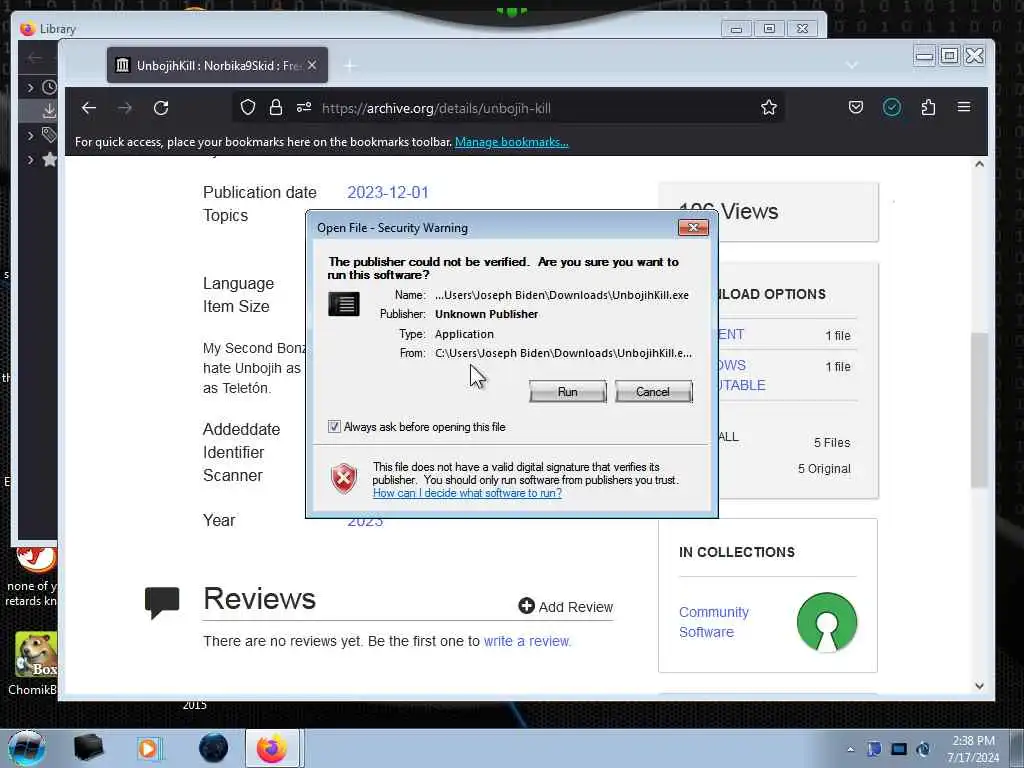Open 'How can I decide what software to run?' link
Image resolution: width=1024 pixels, height=768 pixels.
click(467, 493)
